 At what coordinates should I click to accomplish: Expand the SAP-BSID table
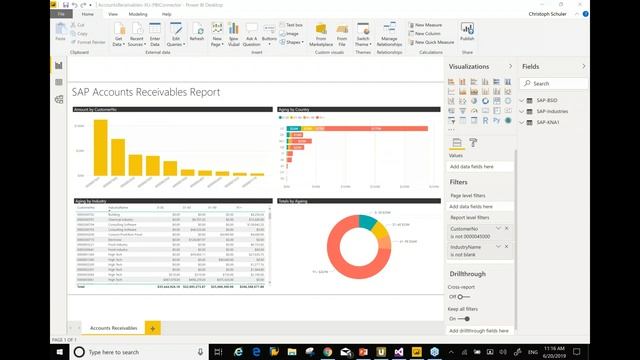[x=522, y=100]
